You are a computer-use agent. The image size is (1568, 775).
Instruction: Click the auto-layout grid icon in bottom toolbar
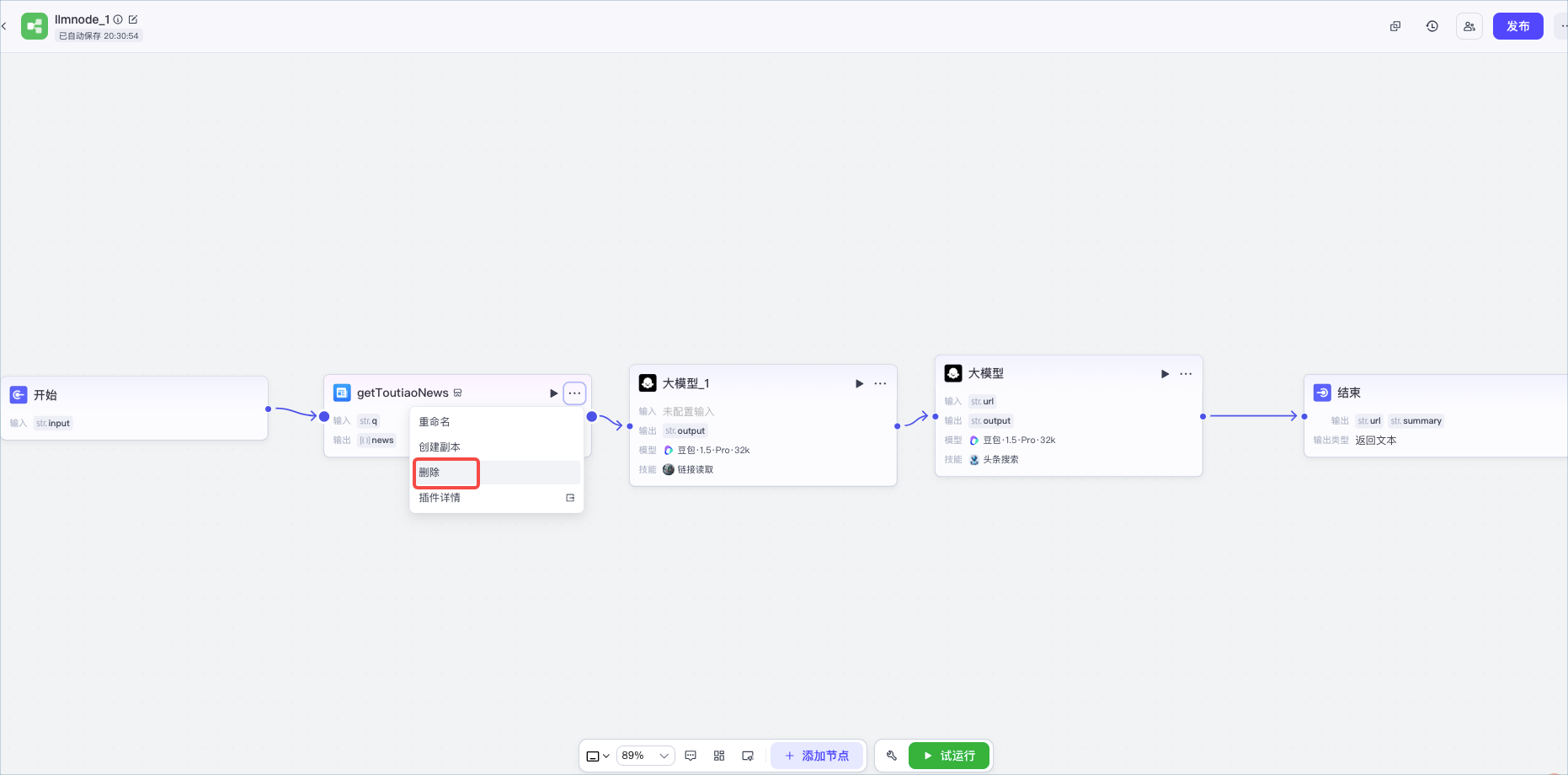coord(719,756)
